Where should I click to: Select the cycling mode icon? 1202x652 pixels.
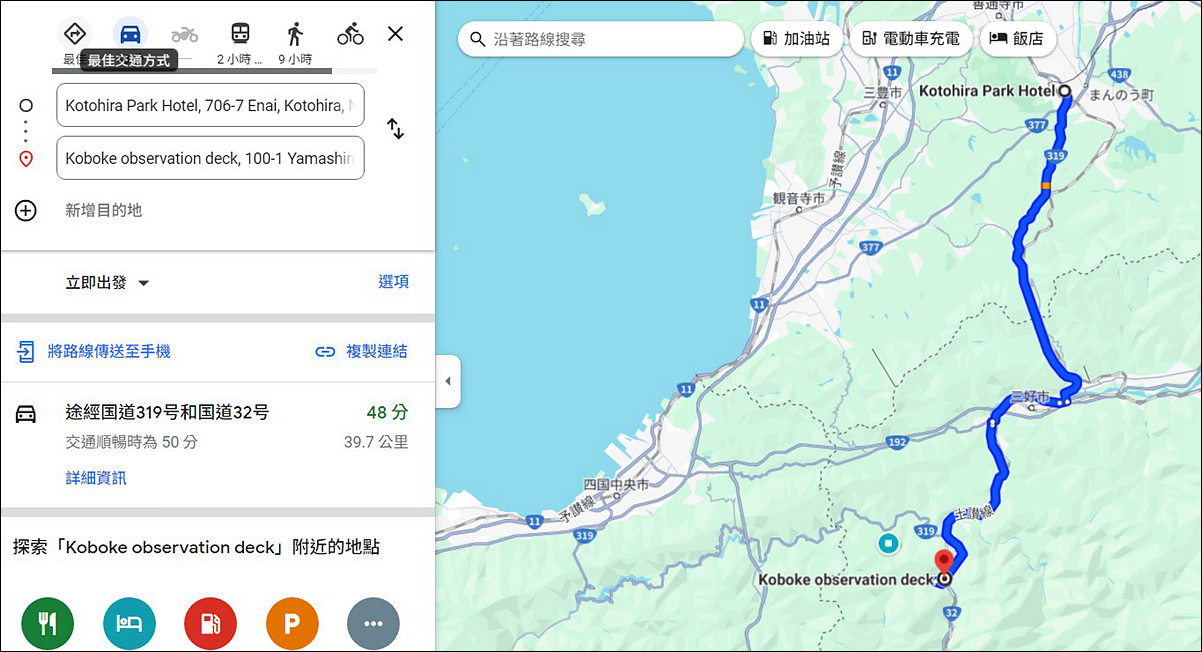[350, 31]
